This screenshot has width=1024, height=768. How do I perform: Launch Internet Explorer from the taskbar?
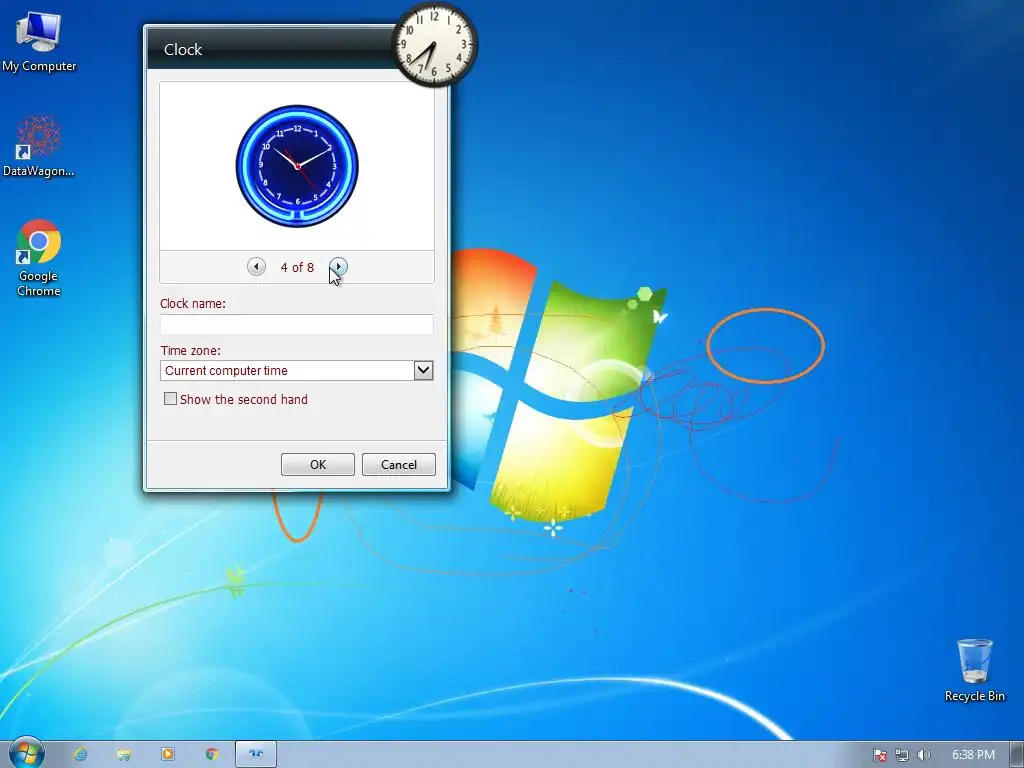click(x=80, y=754)
